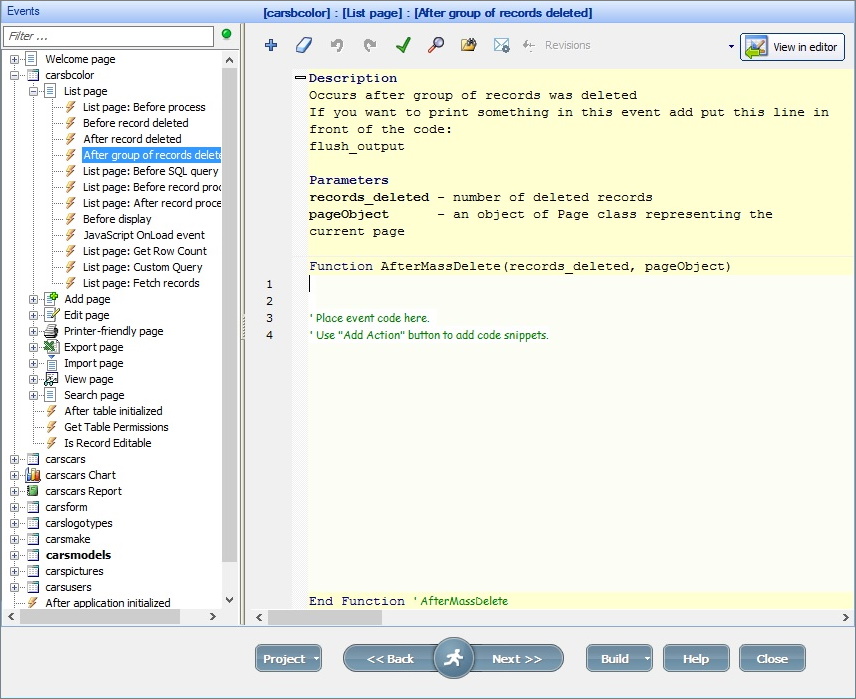Click the Welcome page document icon

point(32,58)
